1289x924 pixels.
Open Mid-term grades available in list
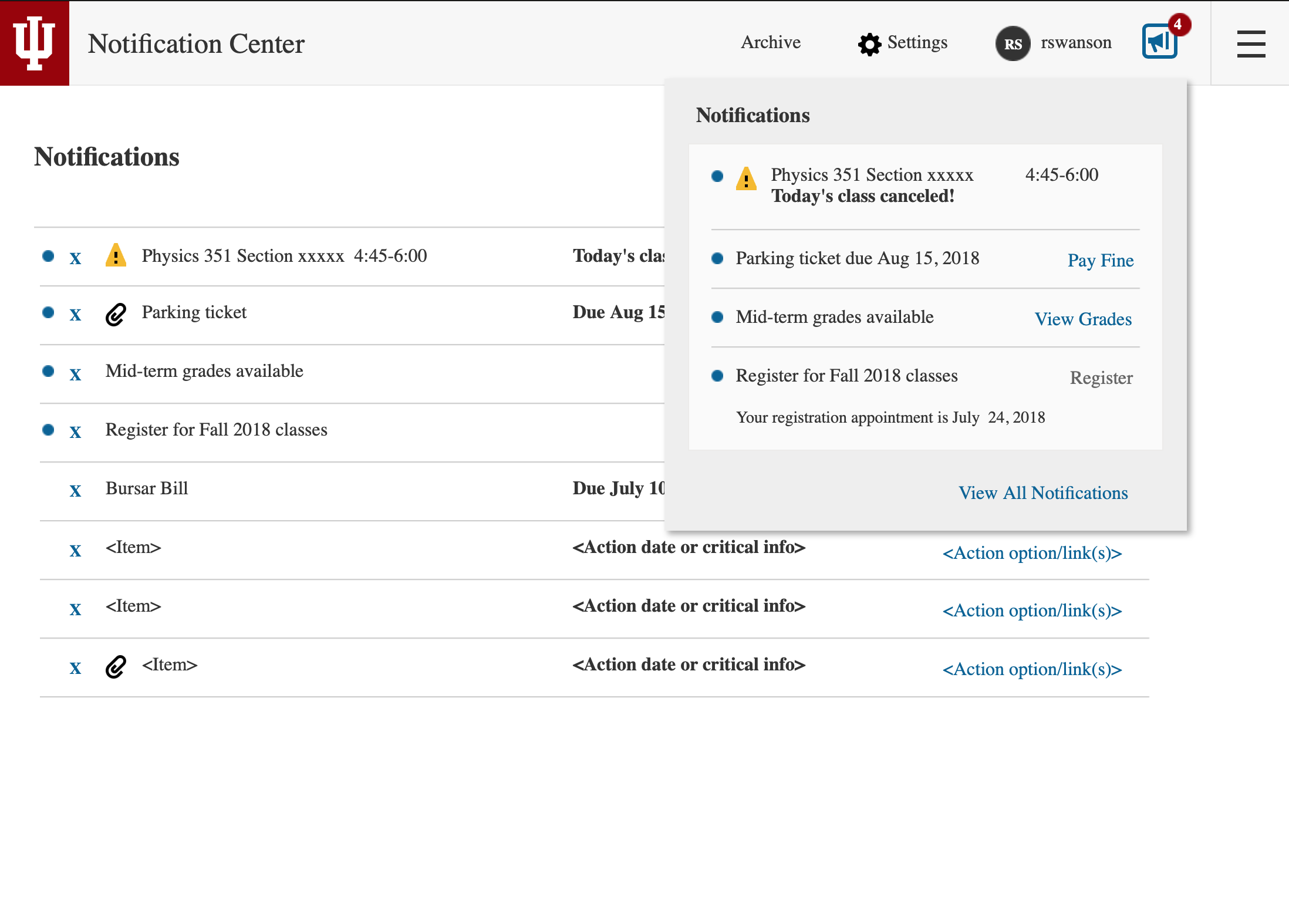click(204, 371)
